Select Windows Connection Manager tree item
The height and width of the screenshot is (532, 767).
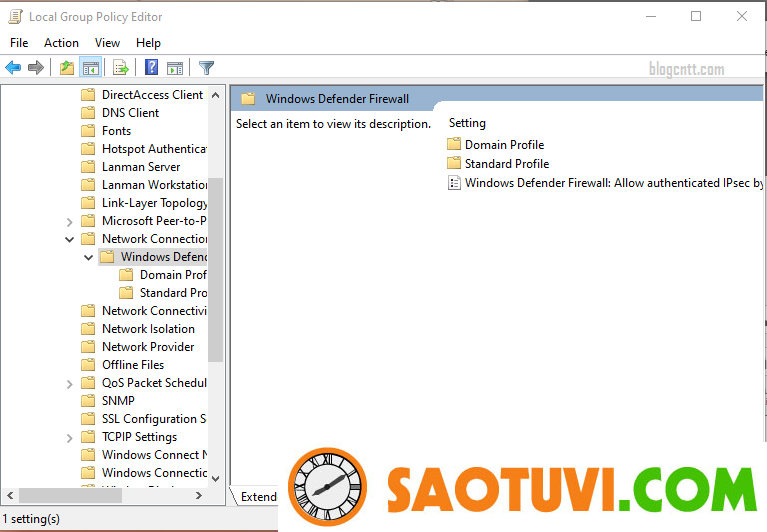(x=155, y=473)
